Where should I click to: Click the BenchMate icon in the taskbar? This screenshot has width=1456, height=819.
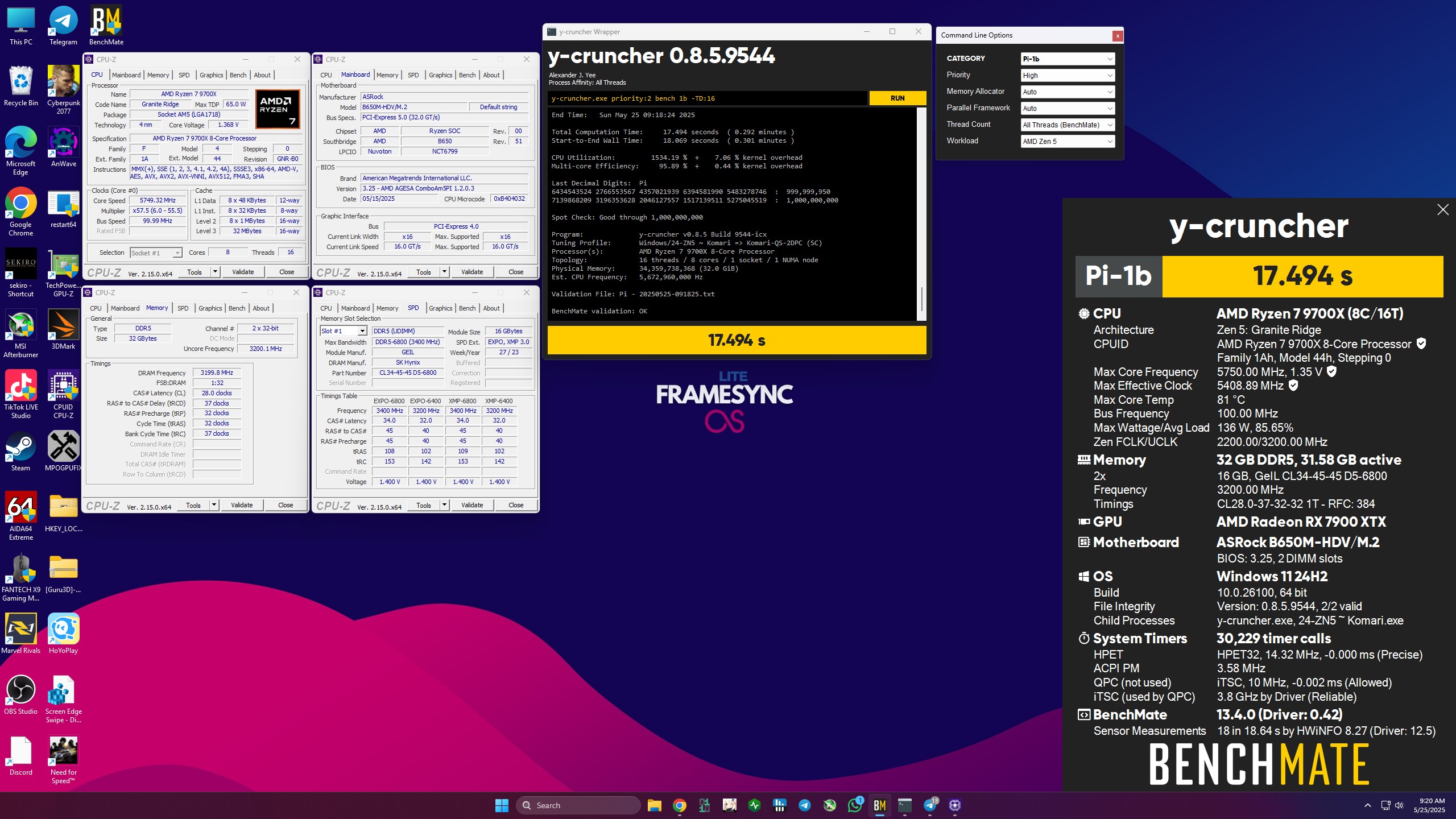879,805
